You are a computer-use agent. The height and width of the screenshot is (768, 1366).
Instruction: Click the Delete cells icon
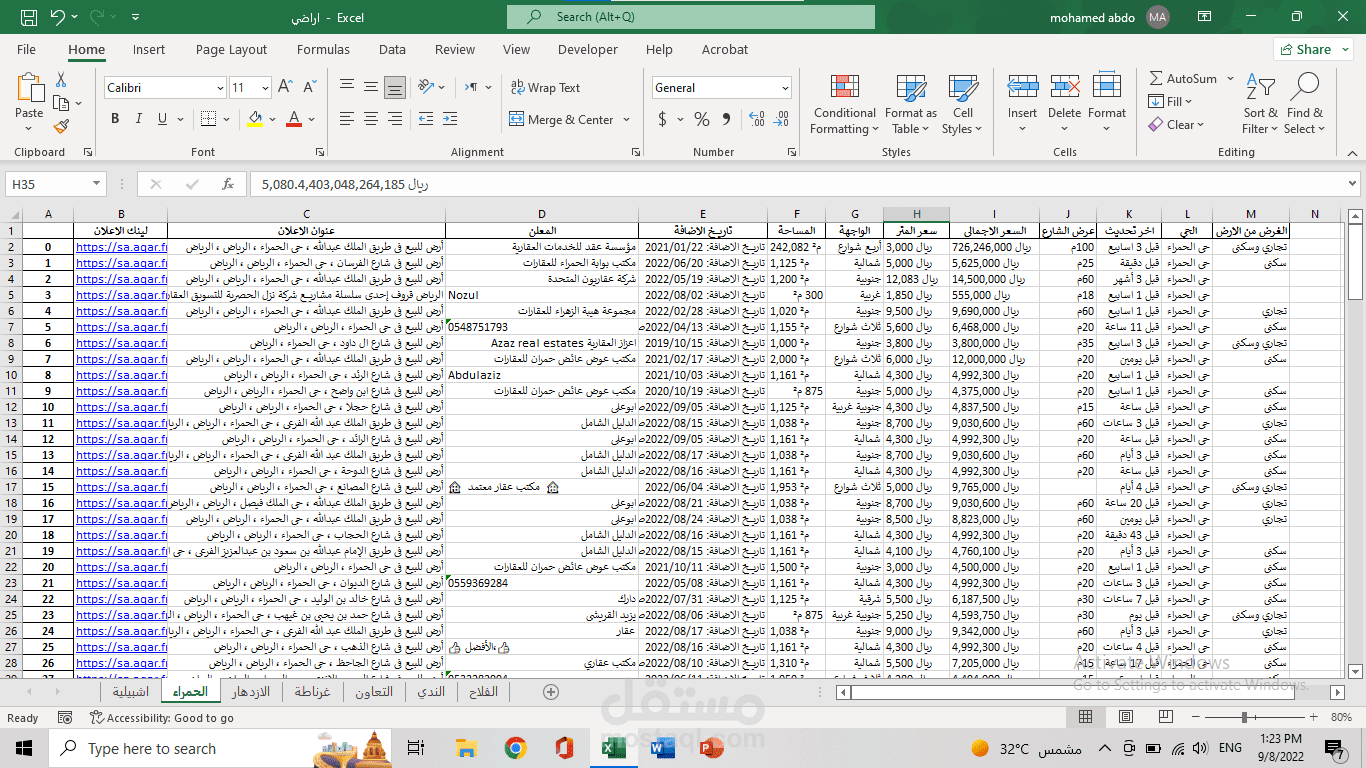[x=1064, y=87]
